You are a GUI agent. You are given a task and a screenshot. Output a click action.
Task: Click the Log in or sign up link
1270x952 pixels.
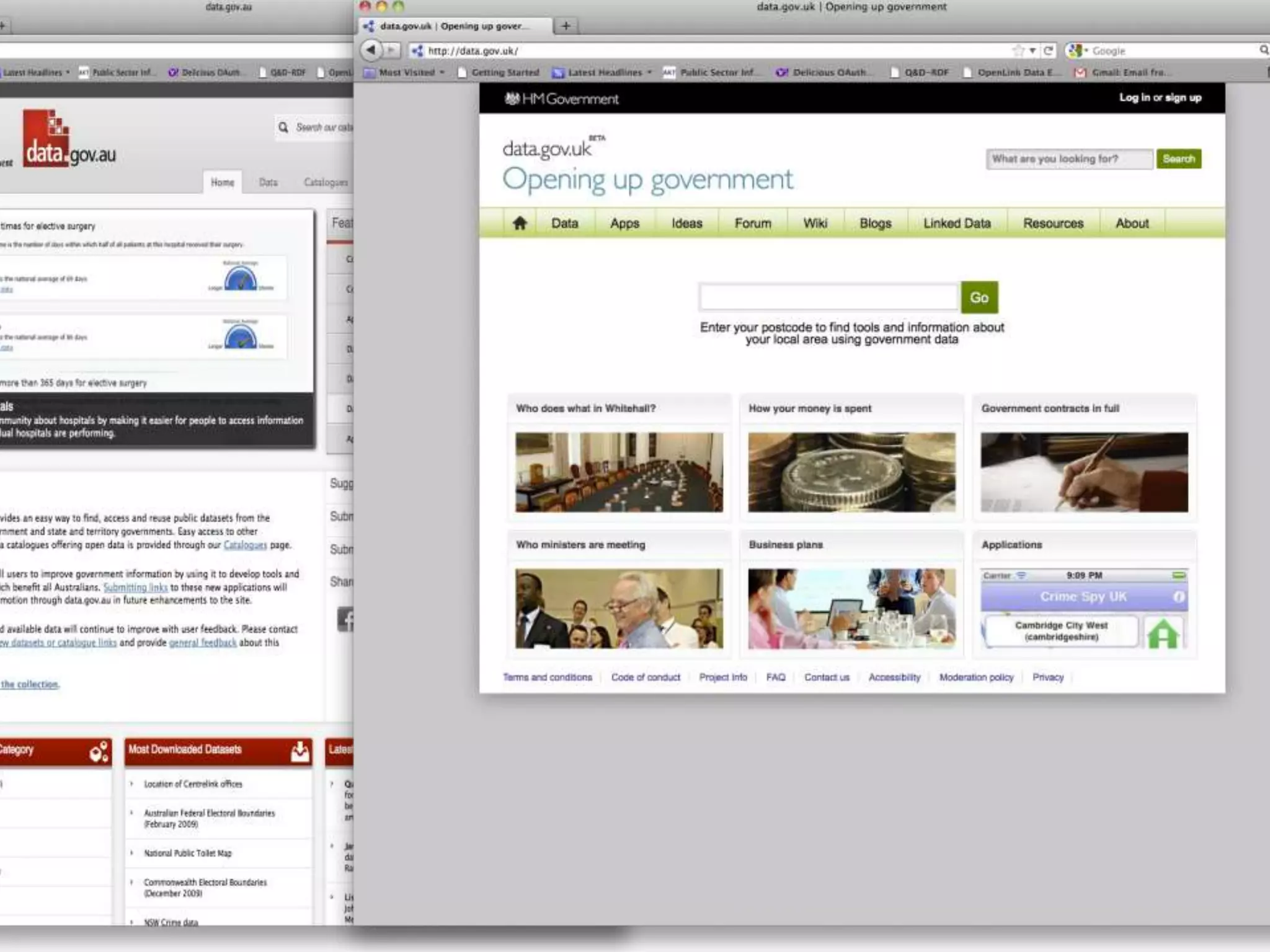coord(1160,97)
